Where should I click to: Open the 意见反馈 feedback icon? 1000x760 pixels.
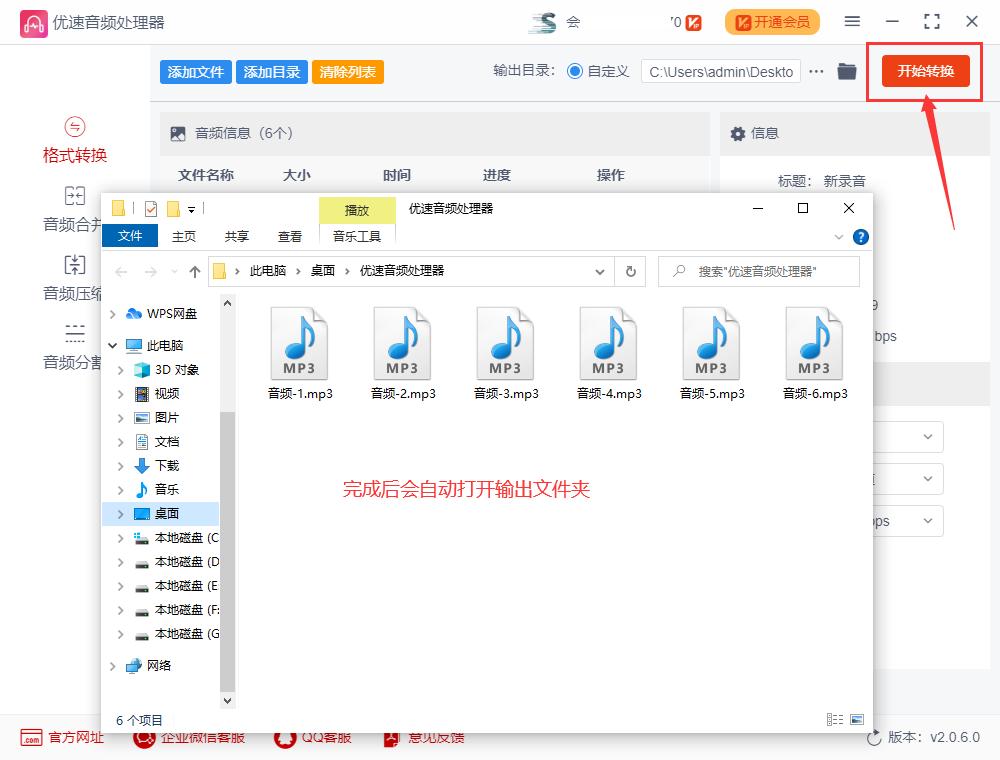coord(389,737)
